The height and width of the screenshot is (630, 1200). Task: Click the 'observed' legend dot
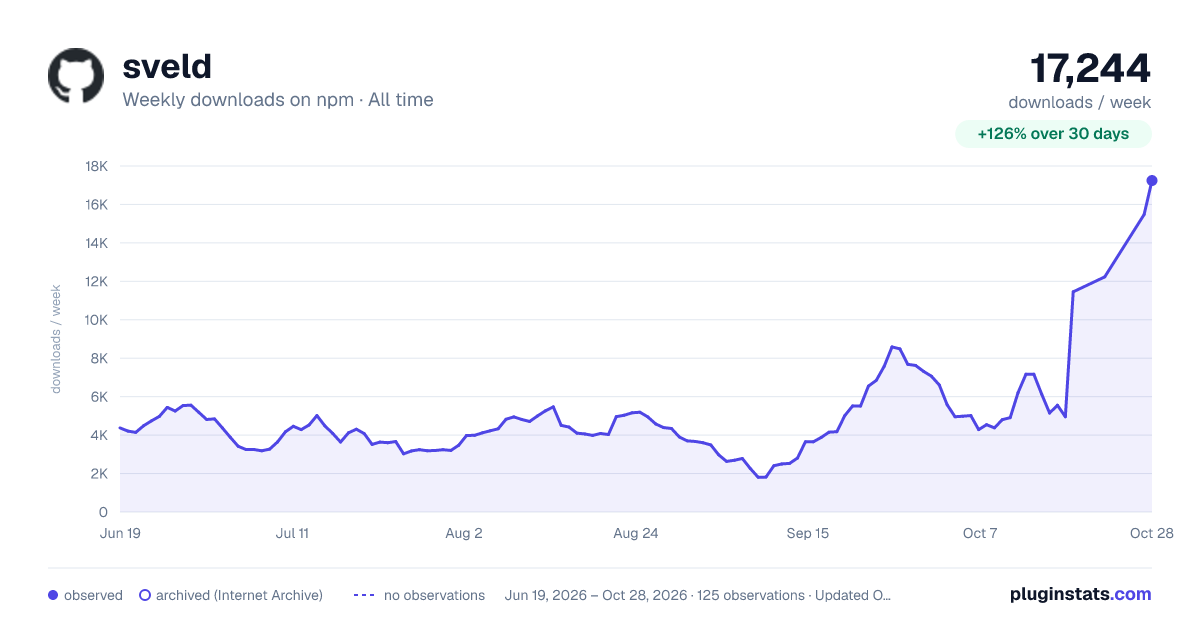click(53, 595)
